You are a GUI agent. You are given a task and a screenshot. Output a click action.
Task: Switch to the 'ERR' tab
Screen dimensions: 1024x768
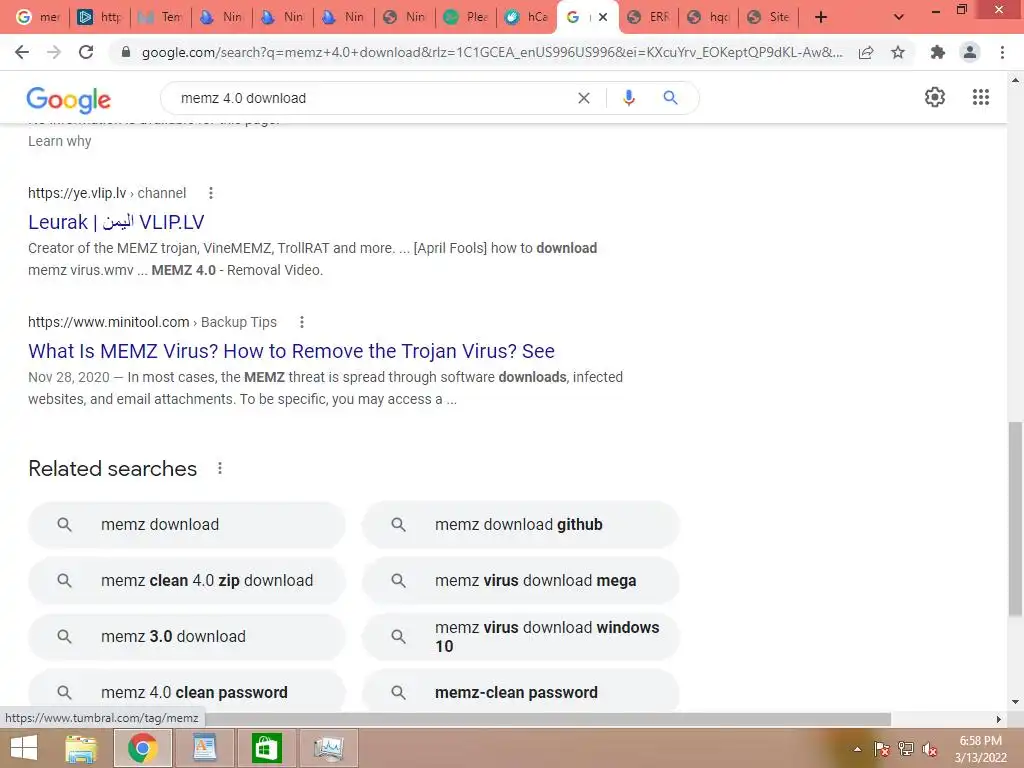click(648, 17)
